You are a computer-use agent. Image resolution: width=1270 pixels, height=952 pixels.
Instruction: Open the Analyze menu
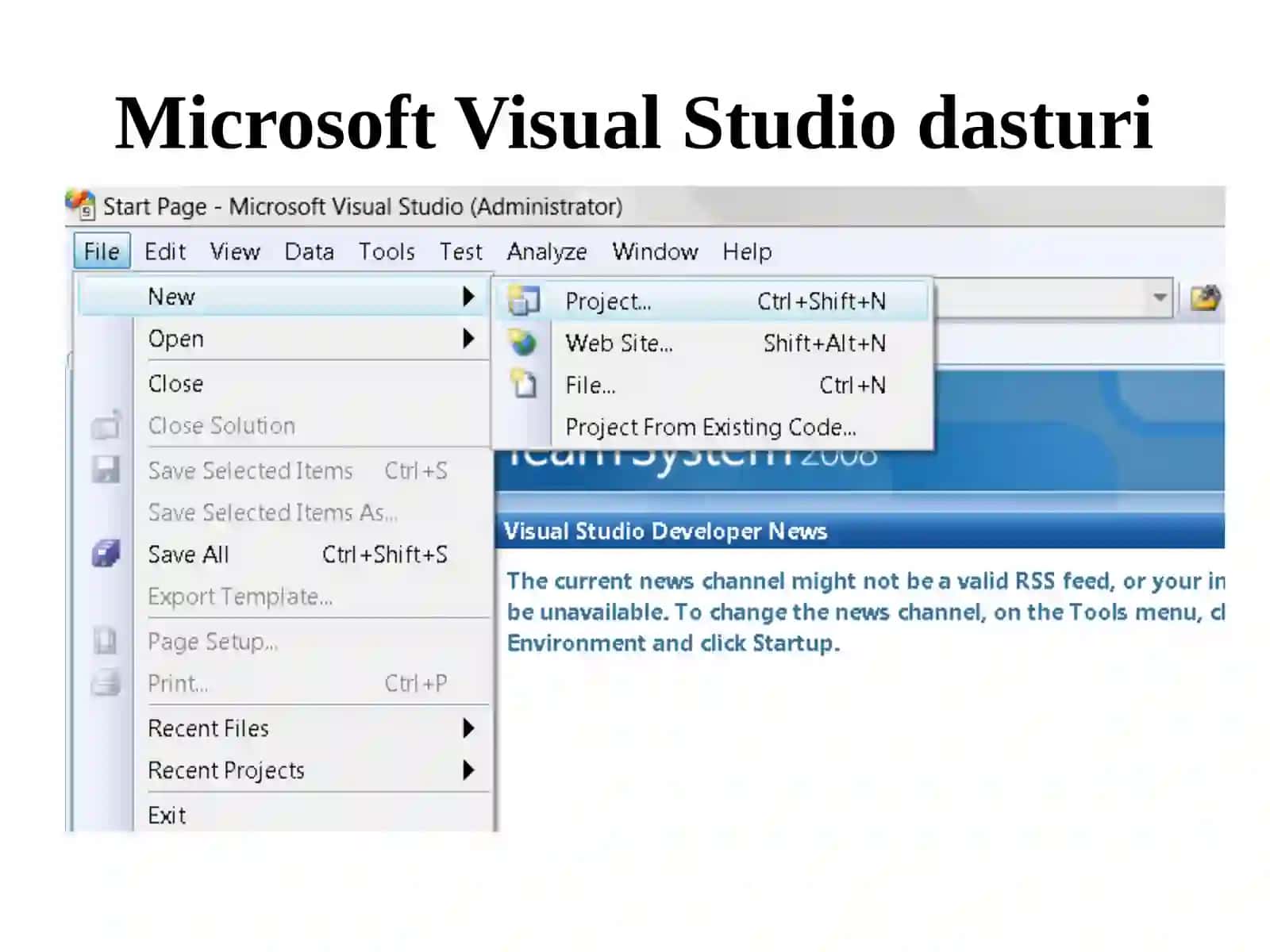click(x=547, y=251)
